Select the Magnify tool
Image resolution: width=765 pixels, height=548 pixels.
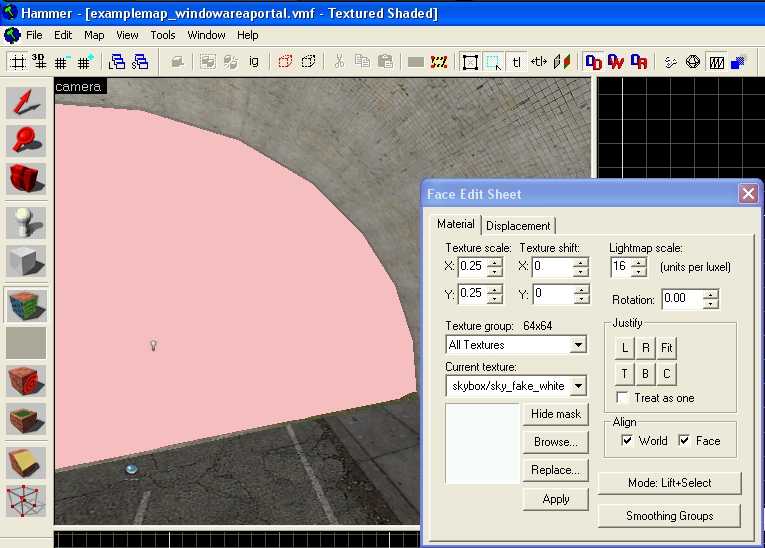(x=26, y=141)
